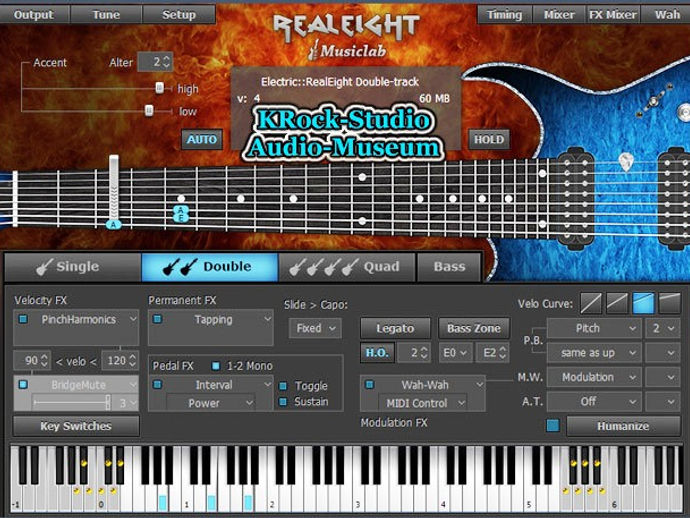
Task: Select the fourth Velo Curve icon
Action: point(670,303)
